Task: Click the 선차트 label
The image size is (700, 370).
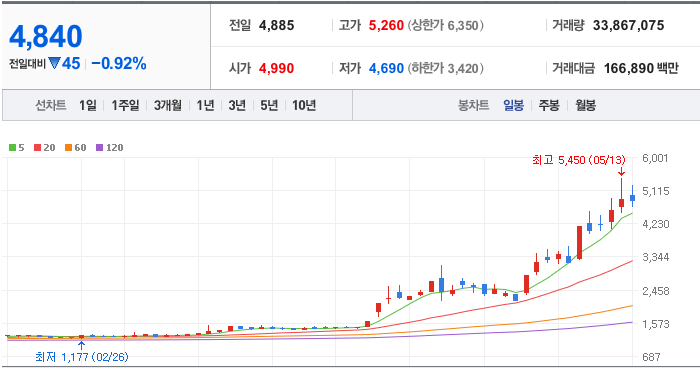Action: click(x=51, y=105)
